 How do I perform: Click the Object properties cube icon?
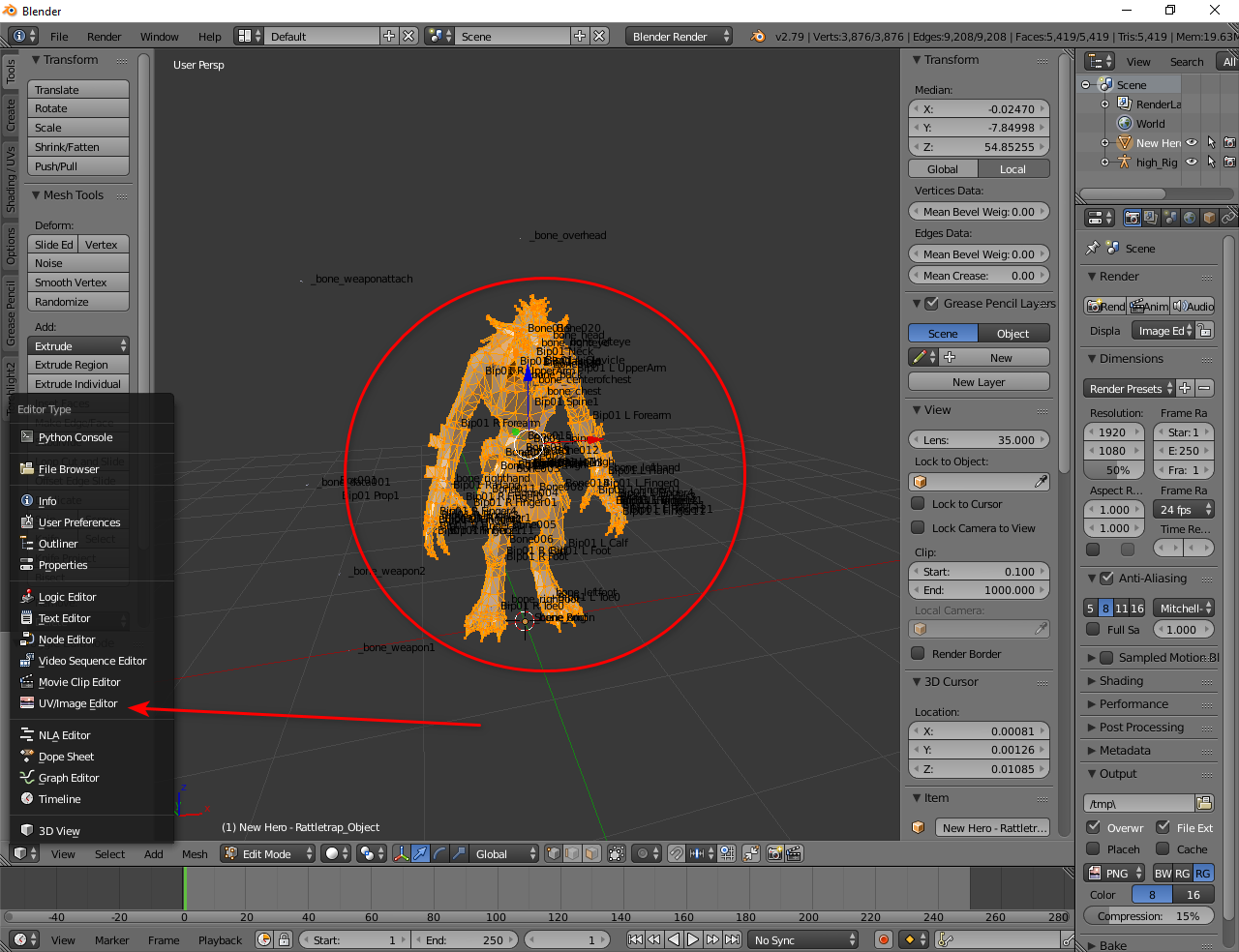pos(1209,218)
